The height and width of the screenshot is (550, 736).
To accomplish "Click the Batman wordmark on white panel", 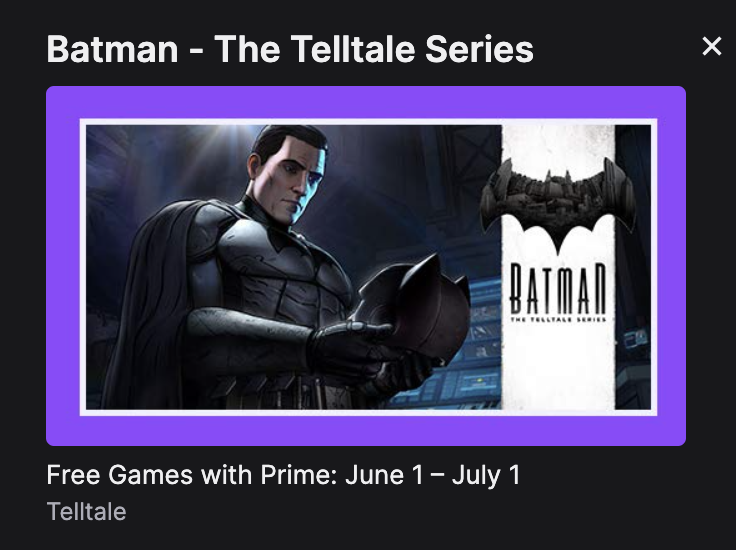I will pyautogui.click(x=558, y=287).
